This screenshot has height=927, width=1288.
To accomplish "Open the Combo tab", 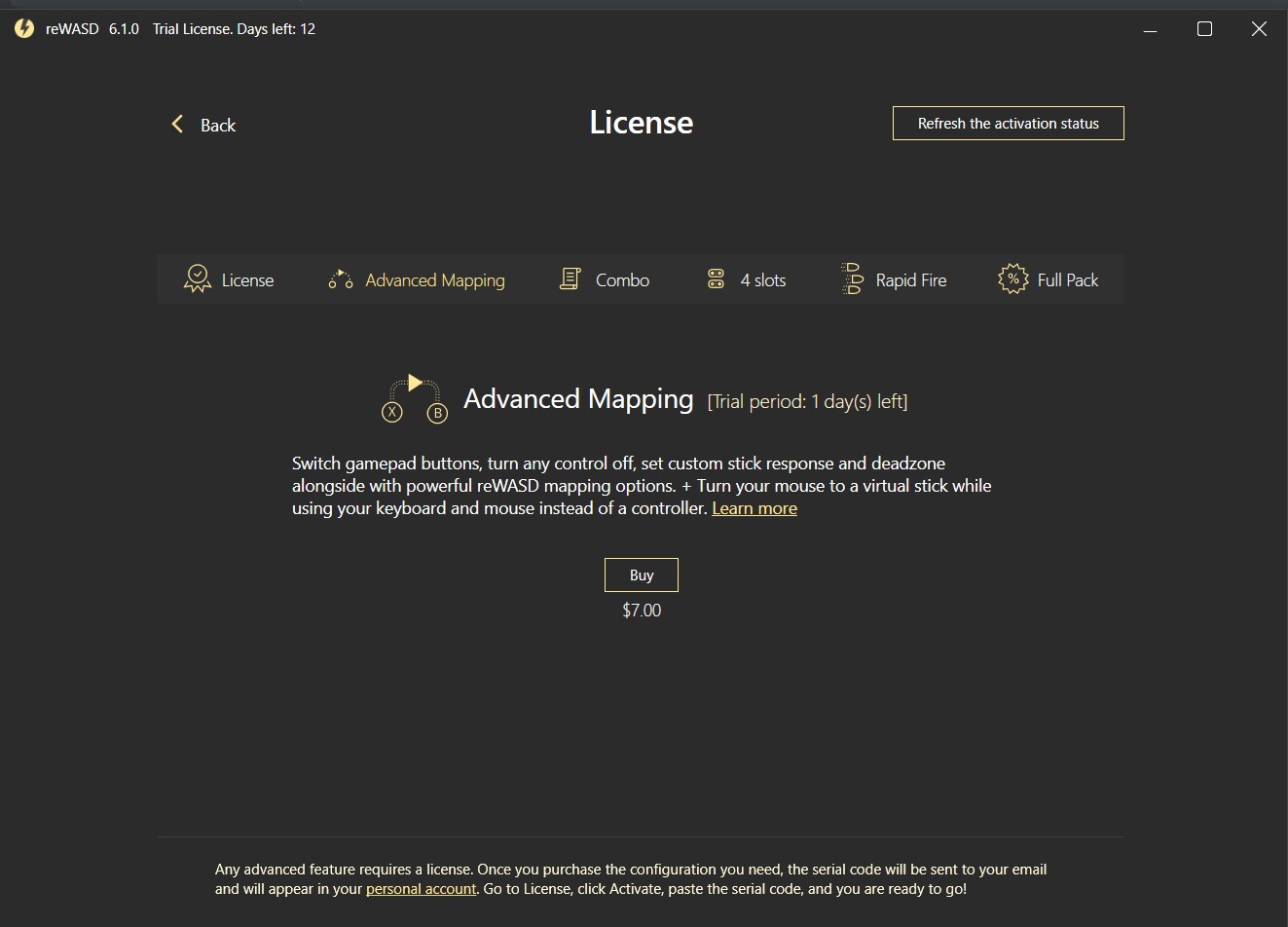I will pyautogui.click(x=605, y=279).
